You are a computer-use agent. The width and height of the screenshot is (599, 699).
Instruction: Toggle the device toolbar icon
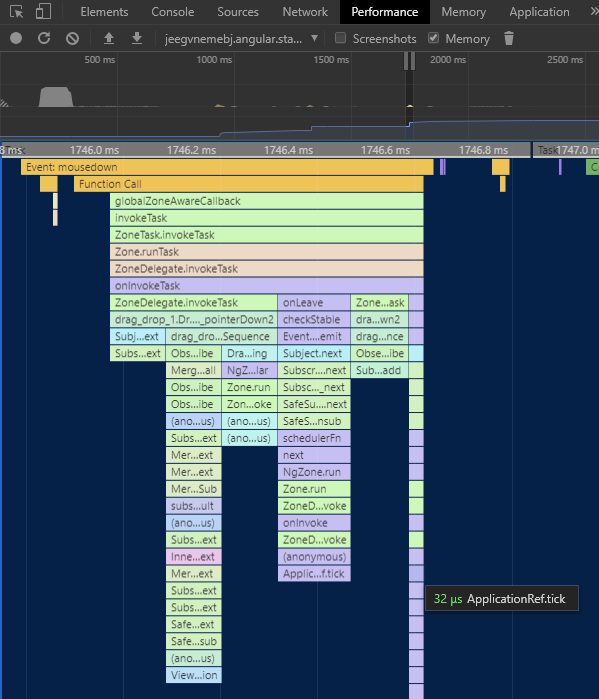43,12
